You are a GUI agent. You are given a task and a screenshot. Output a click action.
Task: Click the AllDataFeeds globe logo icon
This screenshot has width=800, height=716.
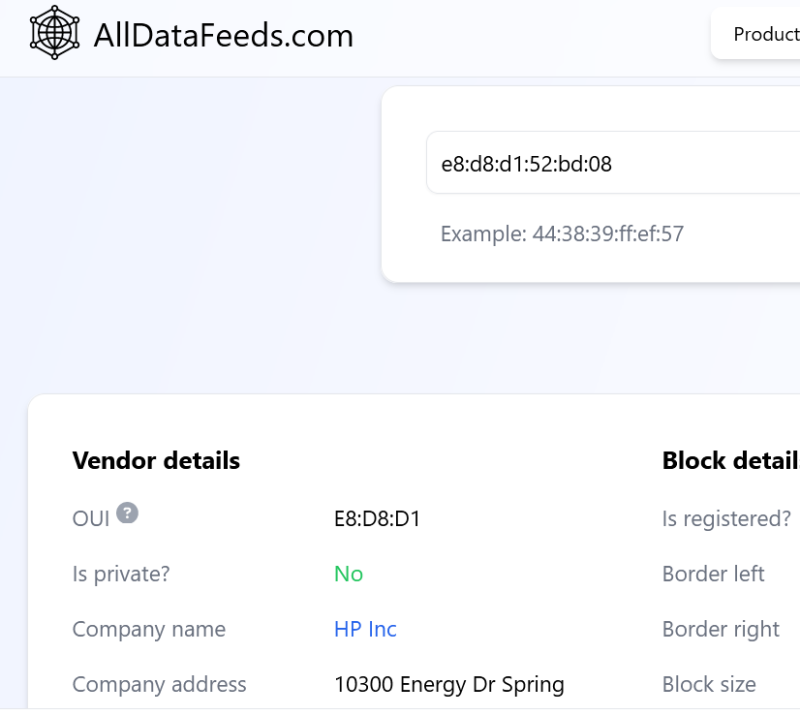coord(54,33)
